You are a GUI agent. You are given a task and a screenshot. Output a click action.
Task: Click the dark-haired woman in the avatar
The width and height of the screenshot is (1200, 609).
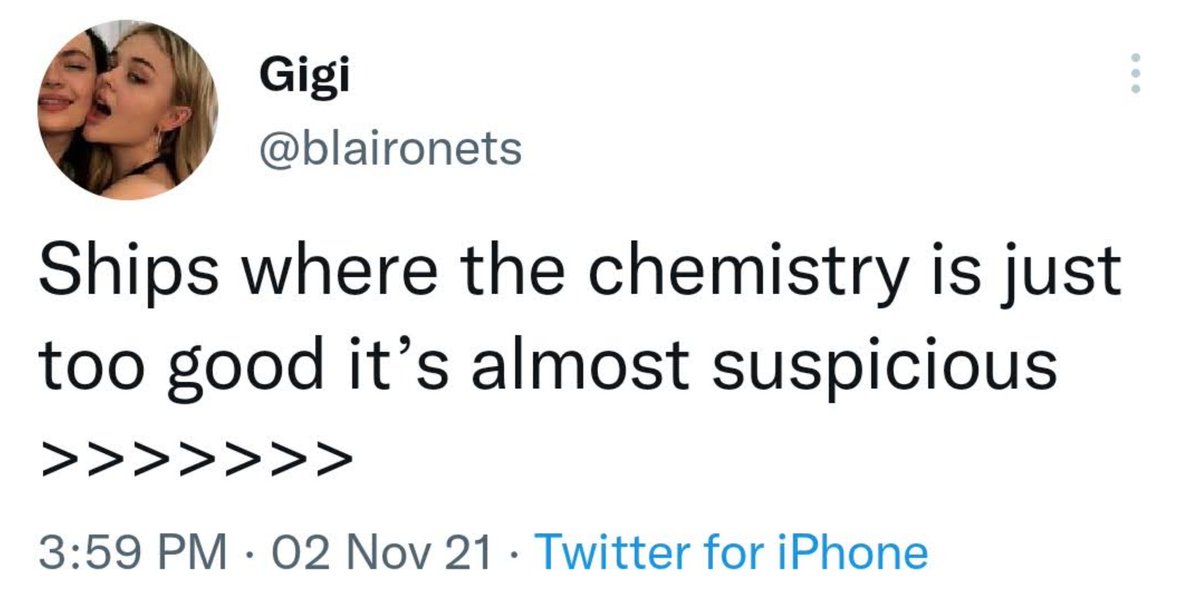[68, 95]
